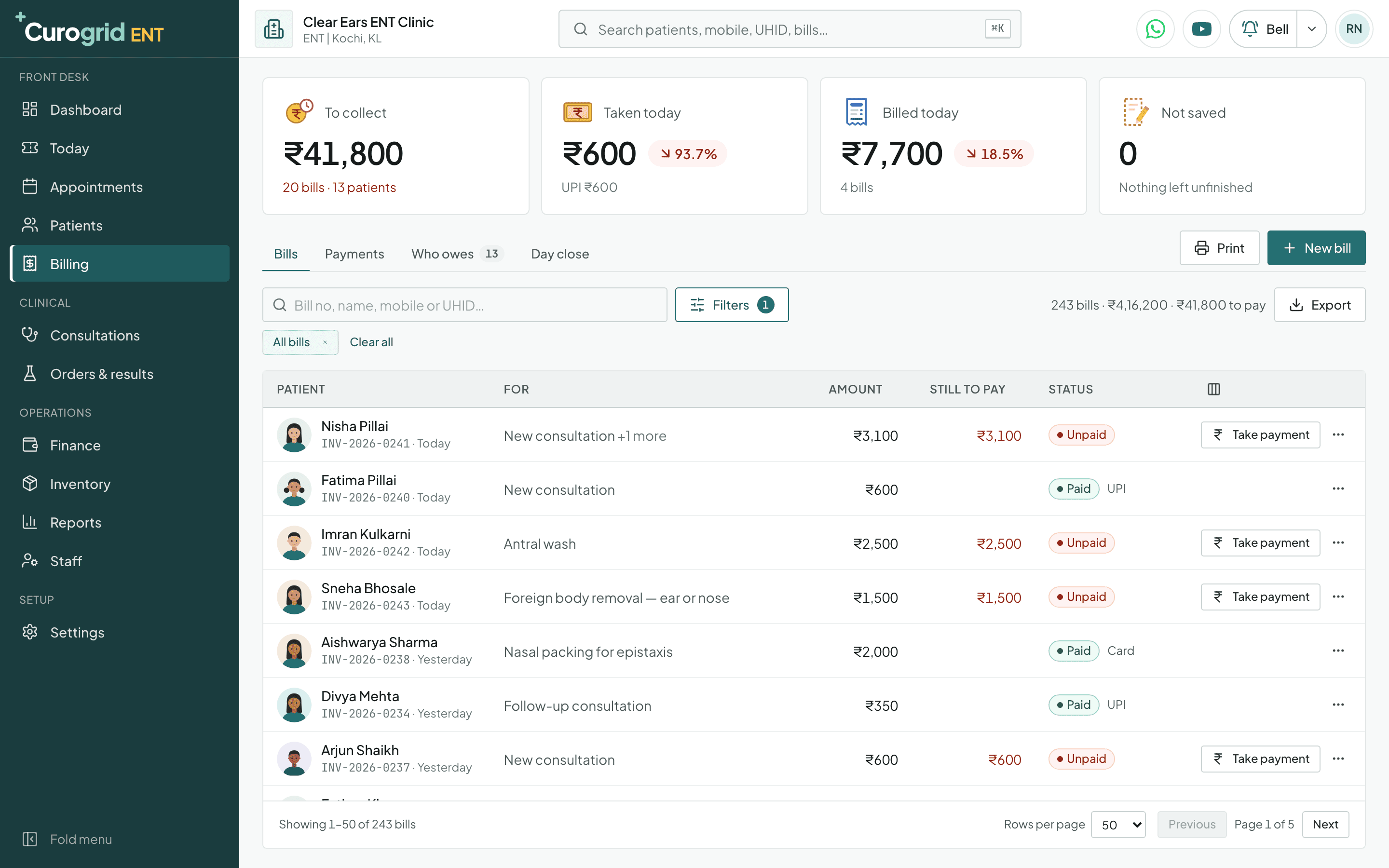The width and height of the screenshot is (1389, 868).
Task: Switch to the Who owes tab
Action: coord(457,254)
